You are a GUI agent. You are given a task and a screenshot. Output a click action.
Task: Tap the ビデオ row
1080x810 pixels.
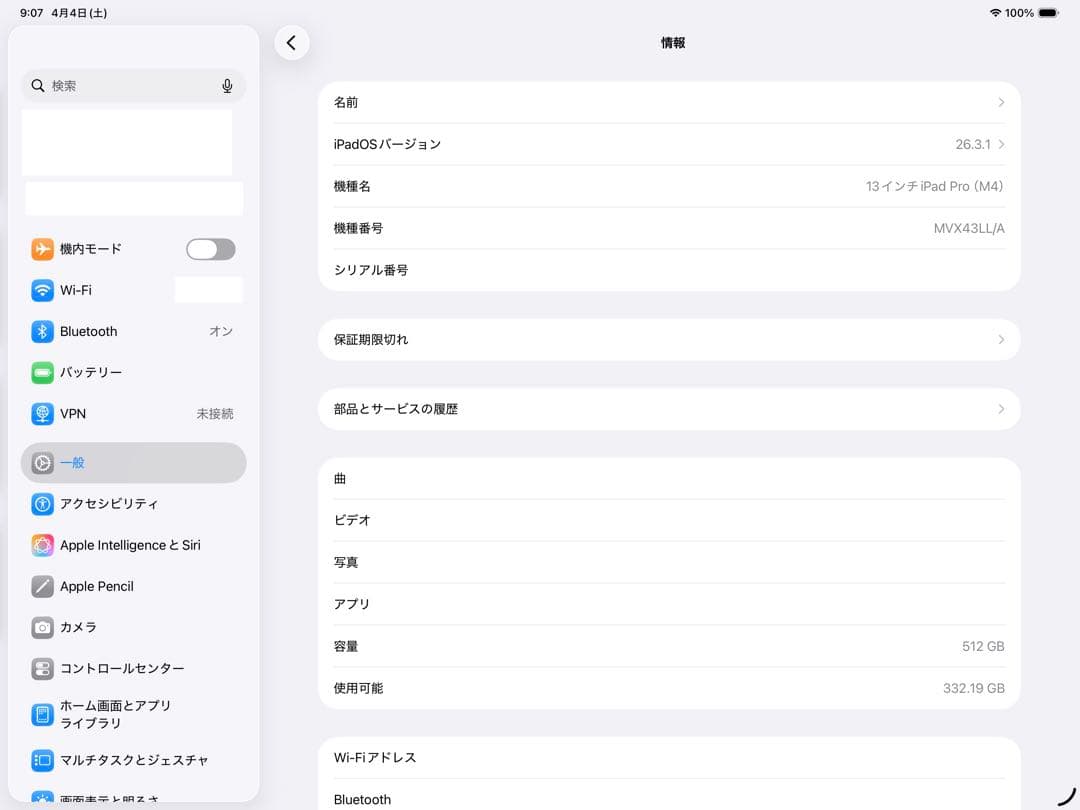(x=669, y=521)
